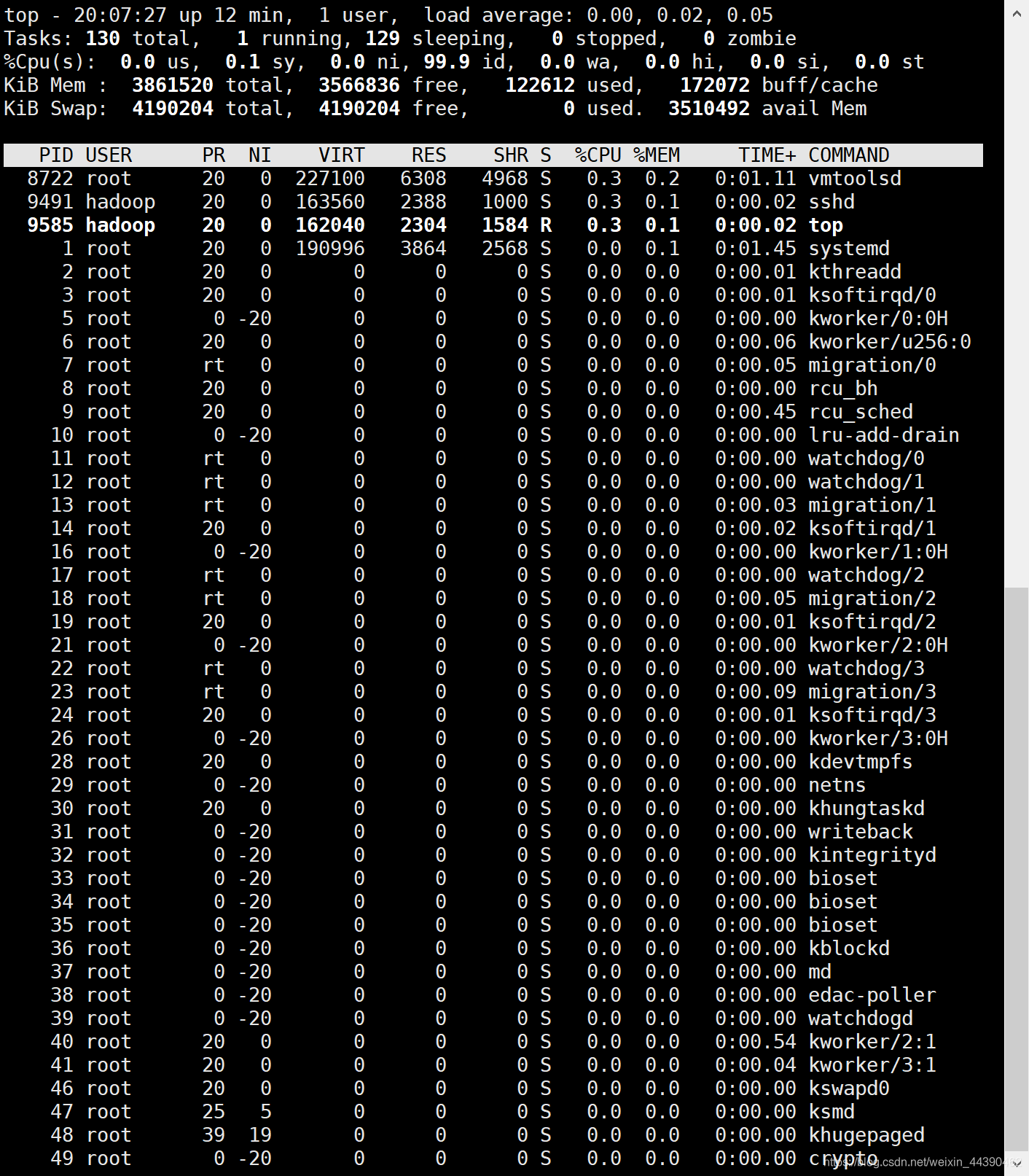Click the writeback process name

coord(861,832)
